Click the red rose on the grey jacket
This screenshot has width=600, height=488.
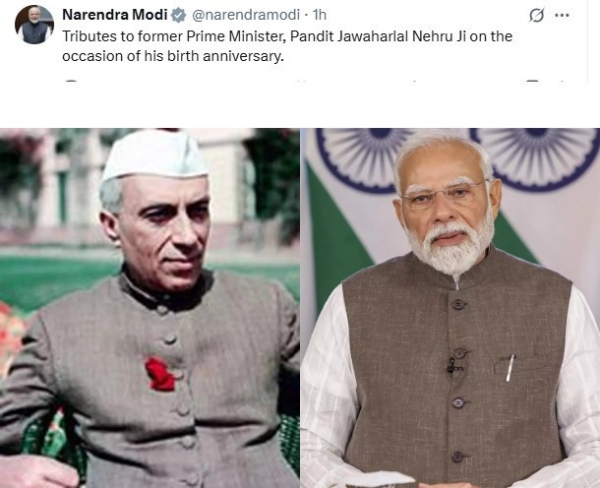160,374
